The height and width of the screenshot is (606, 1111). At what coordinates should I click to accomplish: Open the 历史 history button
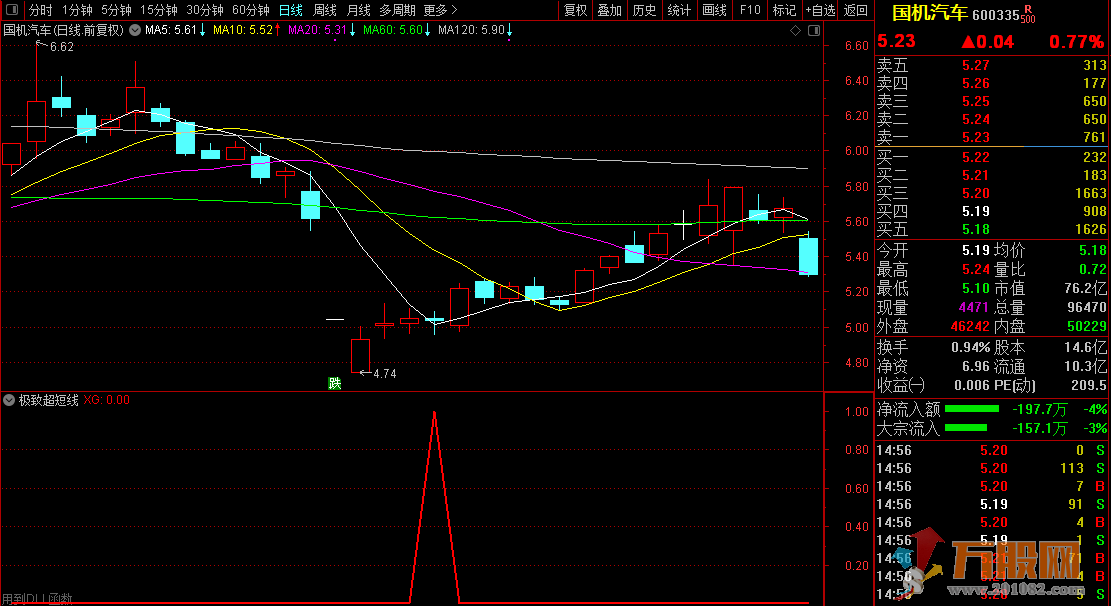click(644, 10)
